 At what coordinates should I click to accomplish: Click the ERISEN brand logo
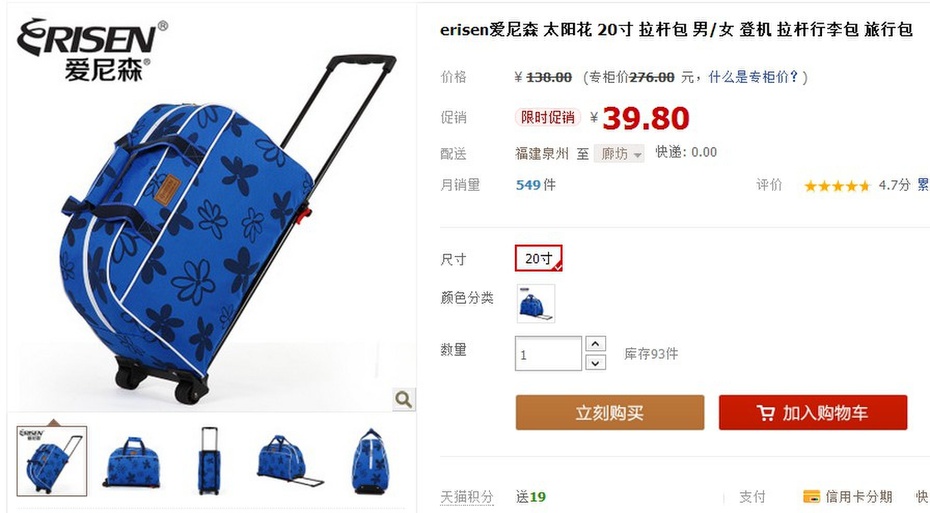point(92,50)
